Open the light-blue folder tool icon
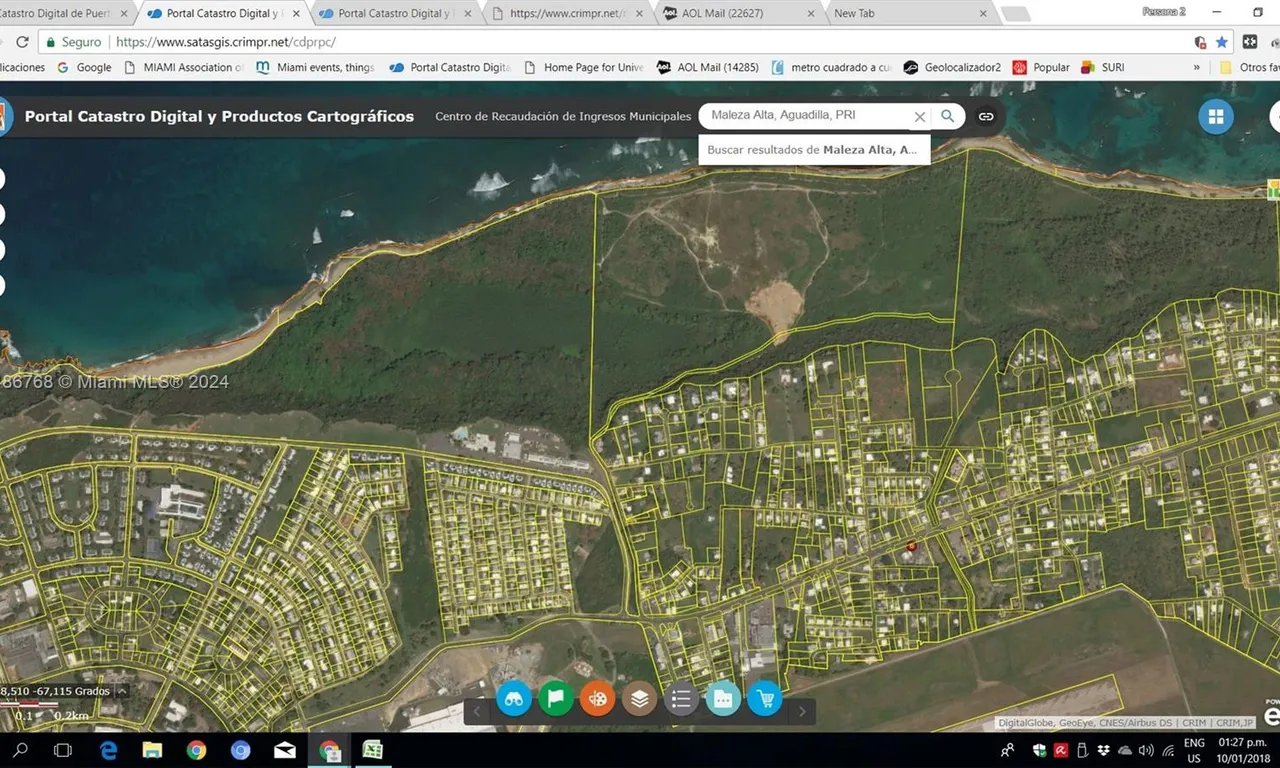This screenshot has width=1280, height=768. (x=723, y=699)
